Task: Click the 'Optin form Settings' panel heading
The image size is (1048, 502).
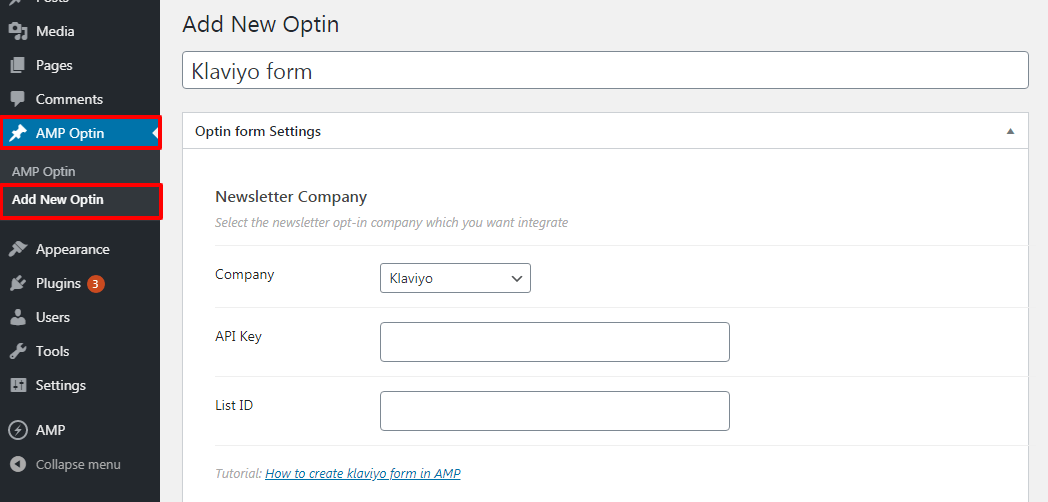Action: point(258,132)
